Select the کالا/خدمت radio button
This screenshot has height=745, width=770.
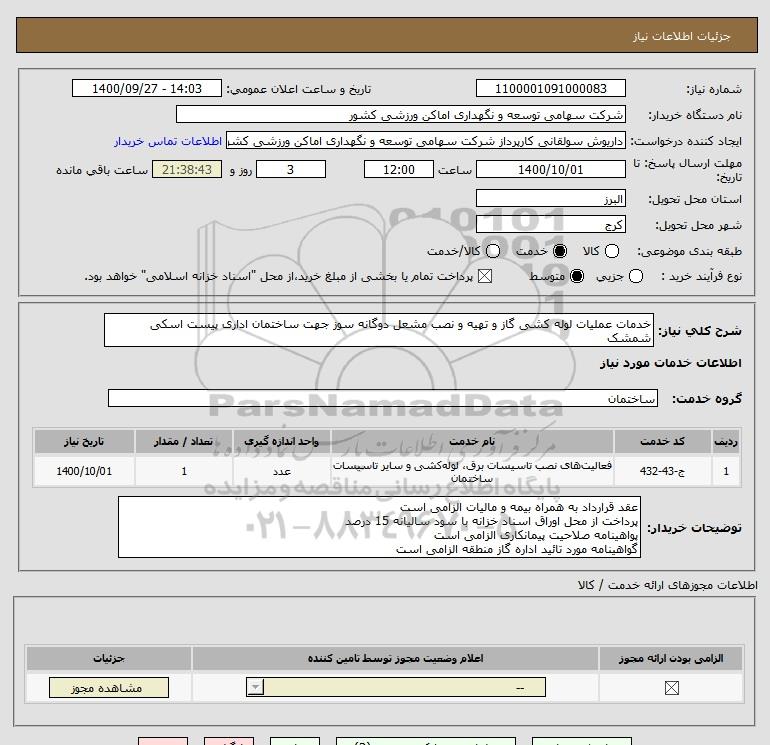[493, 251]
